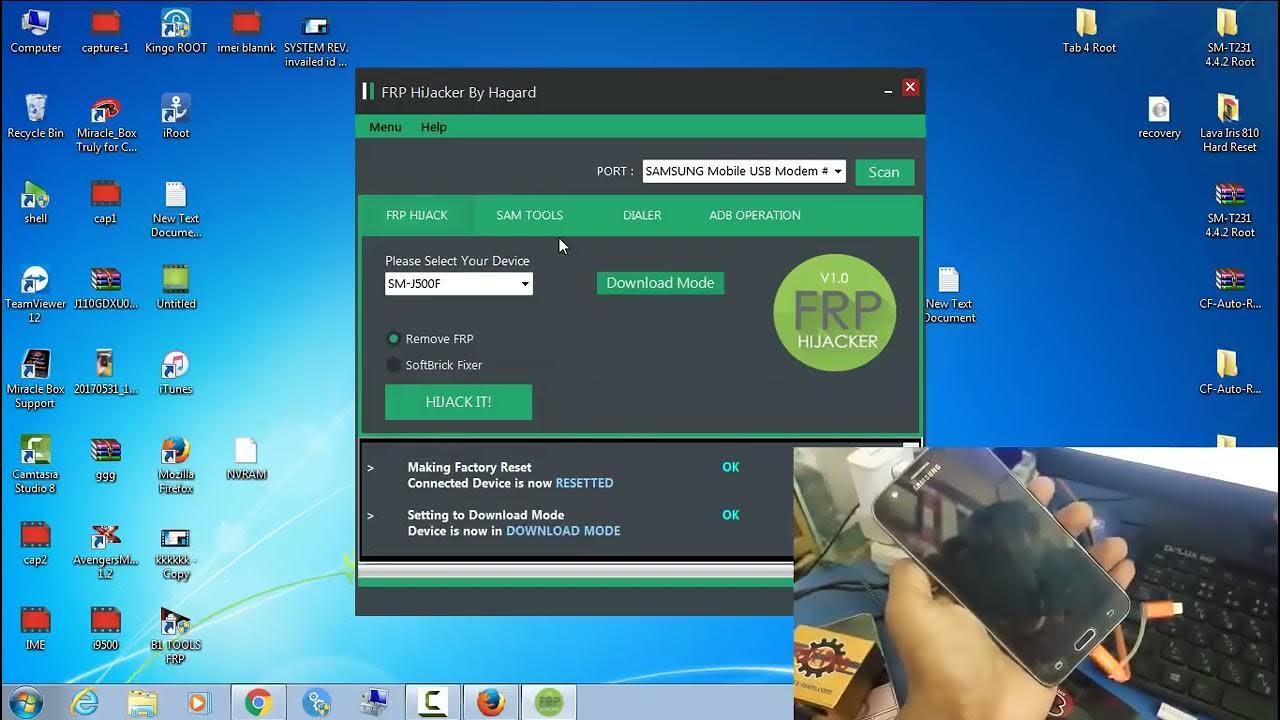Switch to the ADB OPERATION tab
This screenshot has width=1280, height=720.
(x=755, y=215)
